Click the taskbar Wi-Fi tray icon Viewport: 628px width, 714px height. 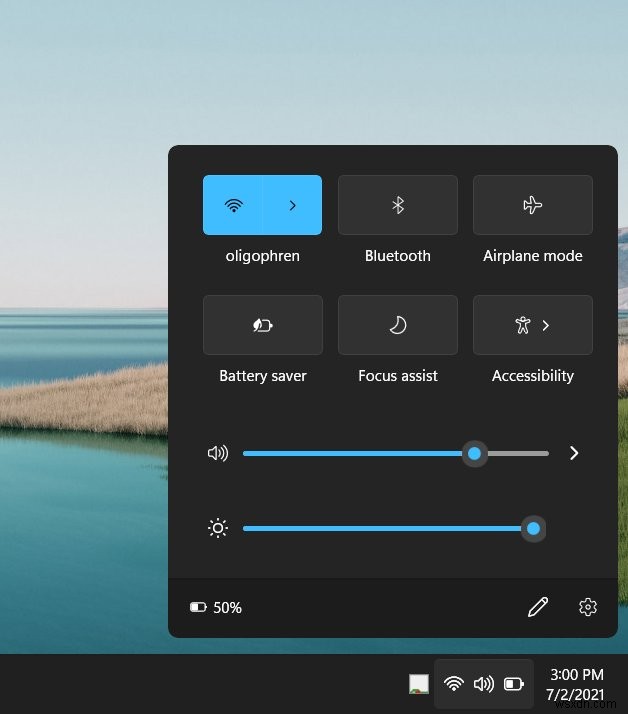454,683
